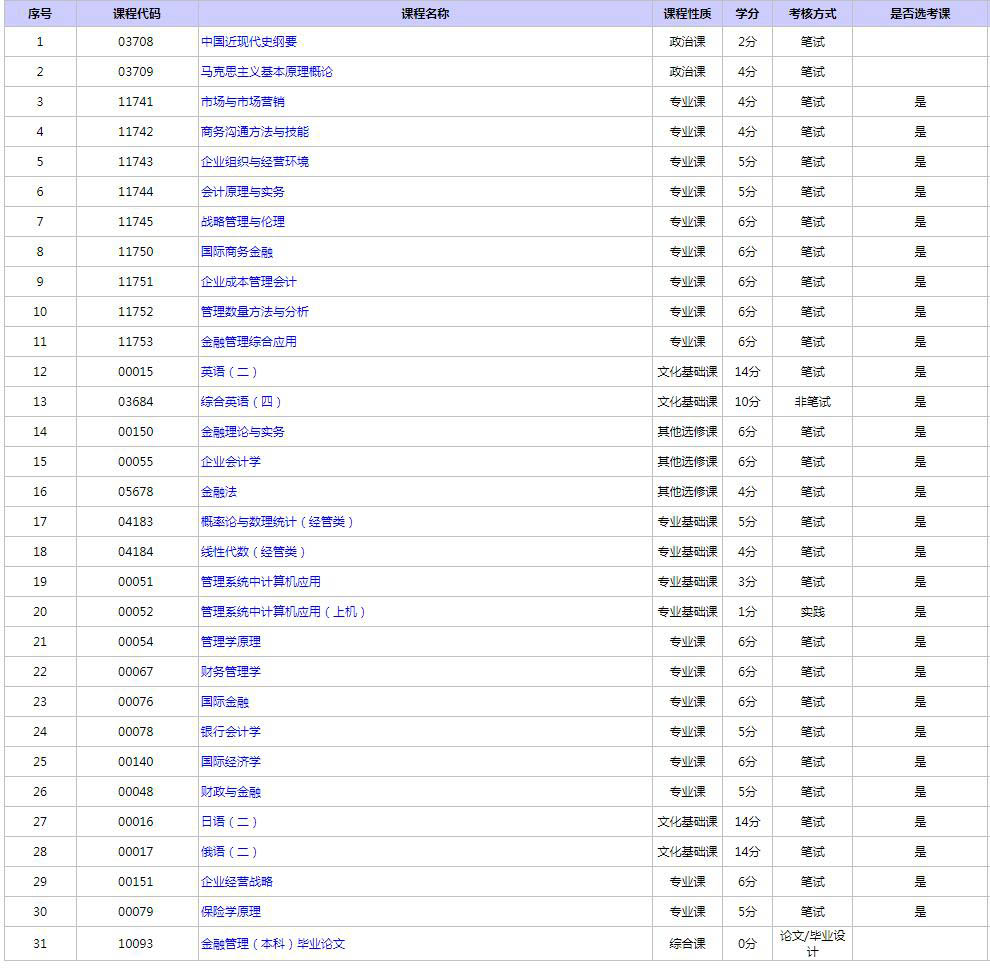Viewport: 990px width, 968px height.
Task: Click 其他选修课 in the 金融法 row
Action: [688, 492]
